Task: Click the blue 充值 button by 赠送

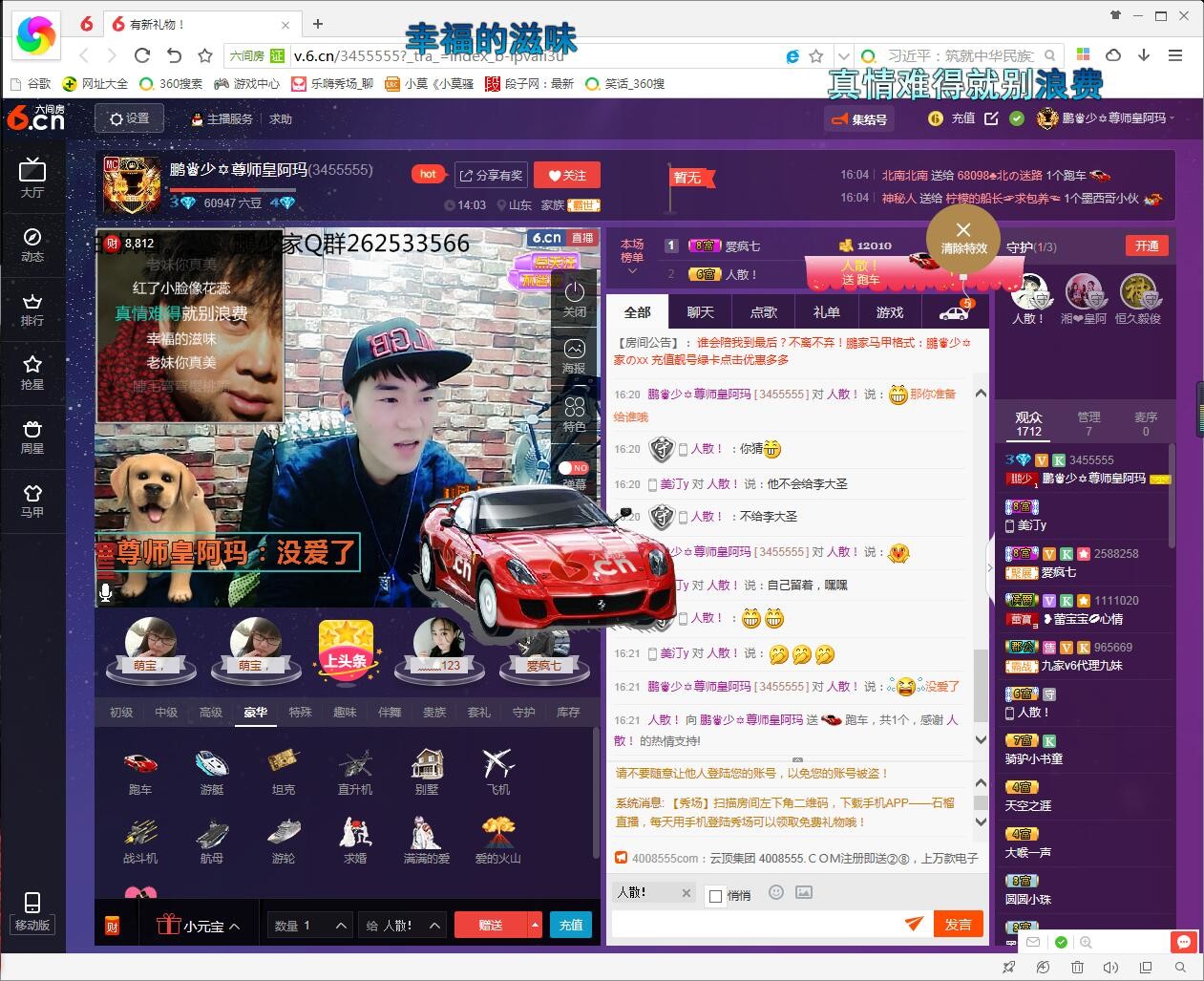Action: 571,925
